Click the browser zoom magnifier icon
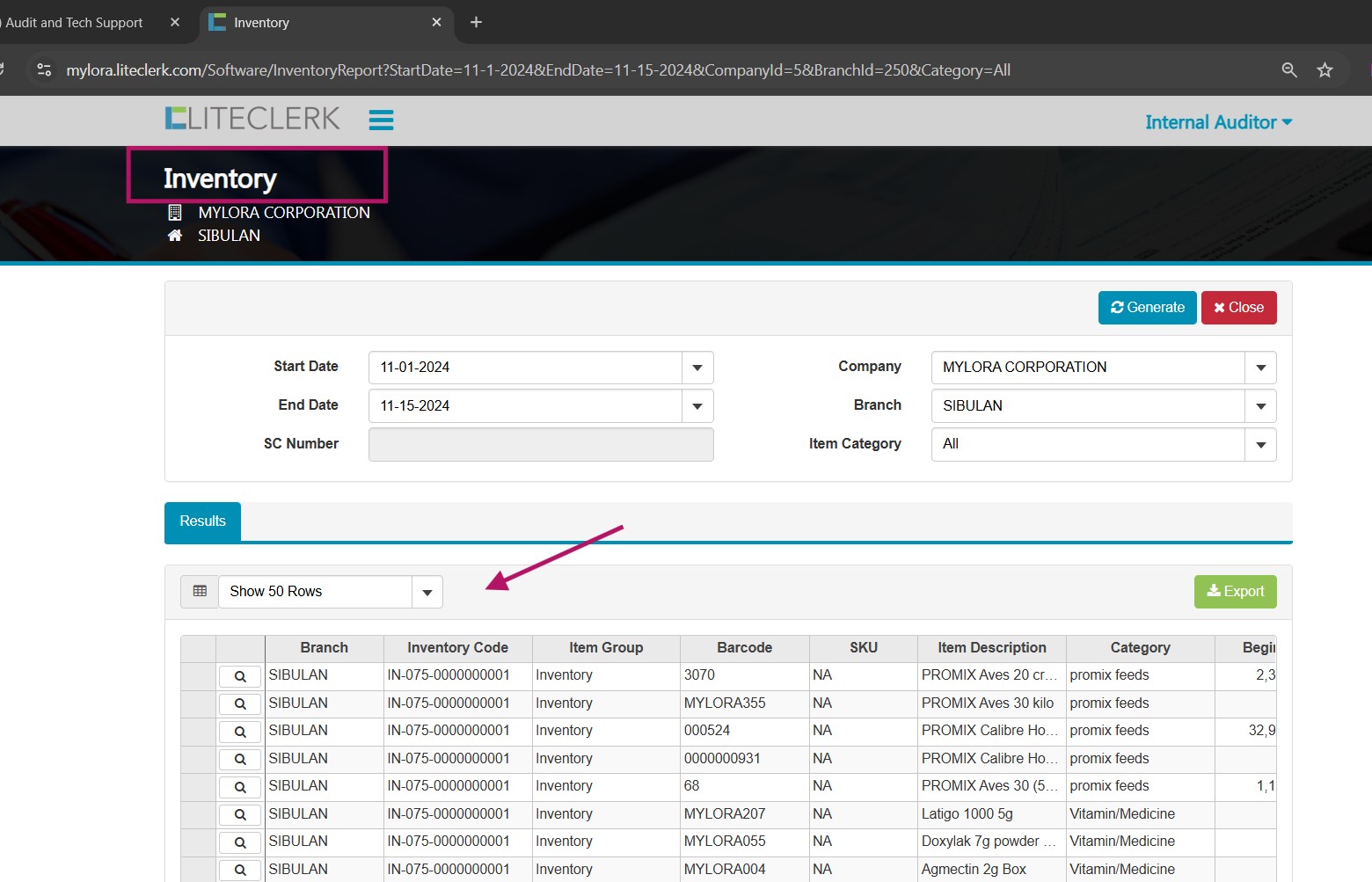 pyautogui.click(x=1289, y=70)
